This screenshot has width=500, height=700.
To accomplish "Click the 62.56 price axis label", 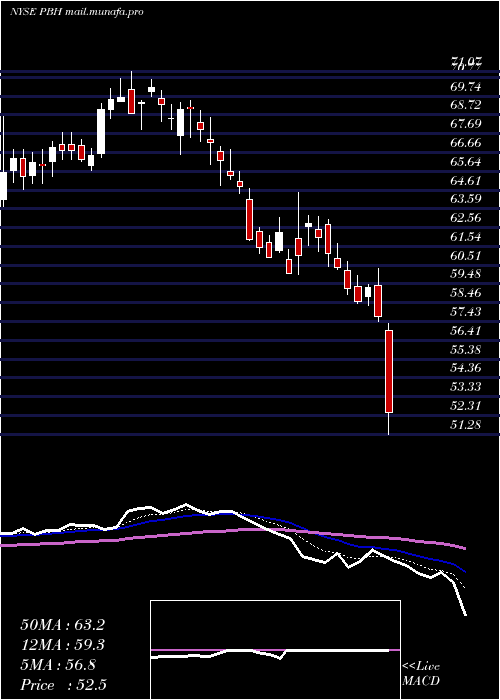I will 466,218.
